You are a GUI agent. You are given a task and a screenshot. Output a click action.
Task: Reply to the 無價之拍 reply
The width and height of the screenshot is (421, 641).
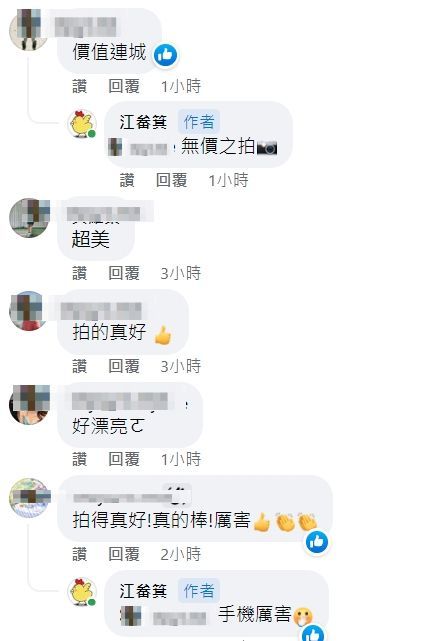pyautogui.click(x=172, y=180)
